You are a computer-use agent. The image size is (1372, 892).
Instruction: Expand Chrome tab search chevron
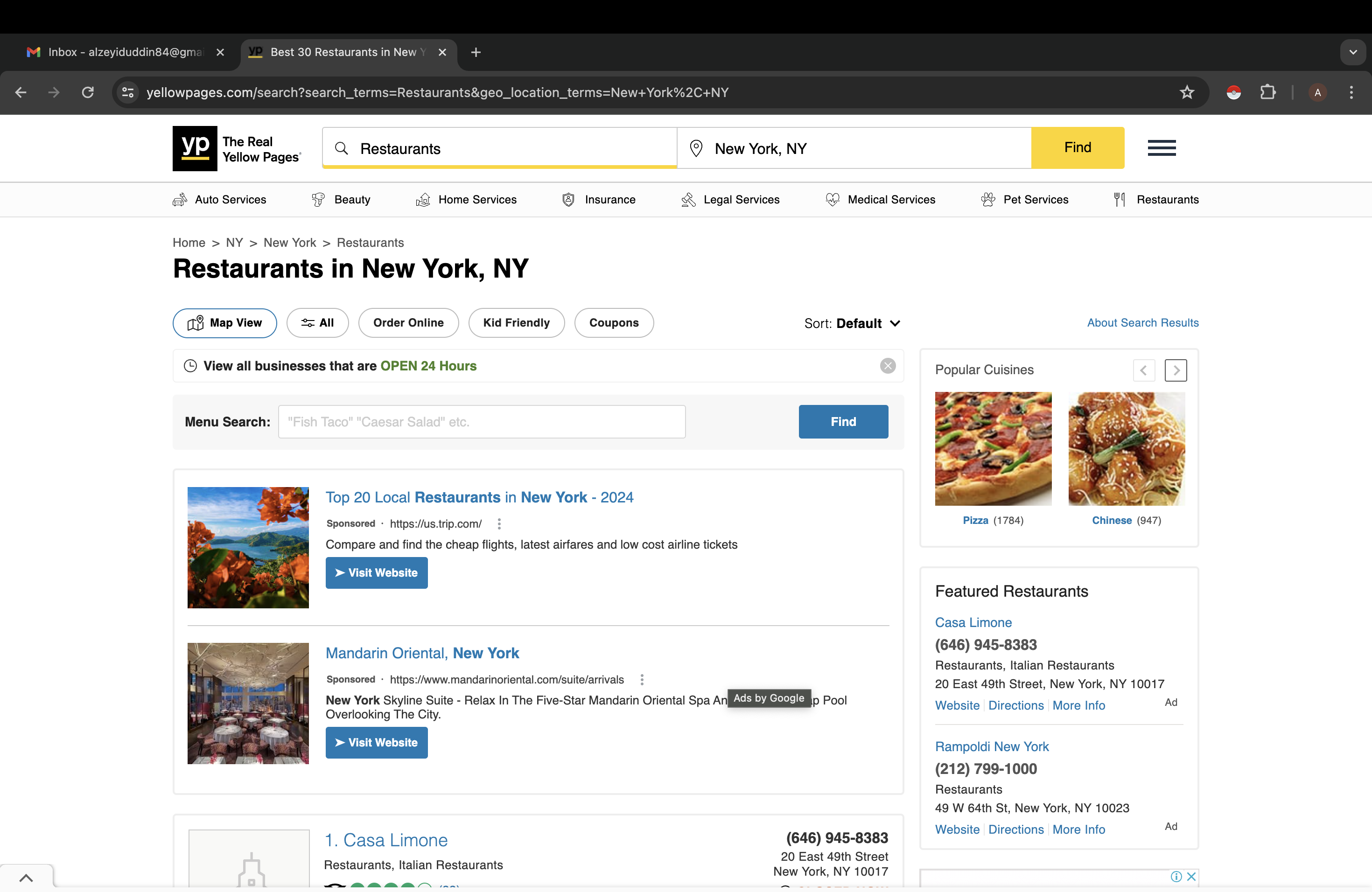click(1352, 52)
